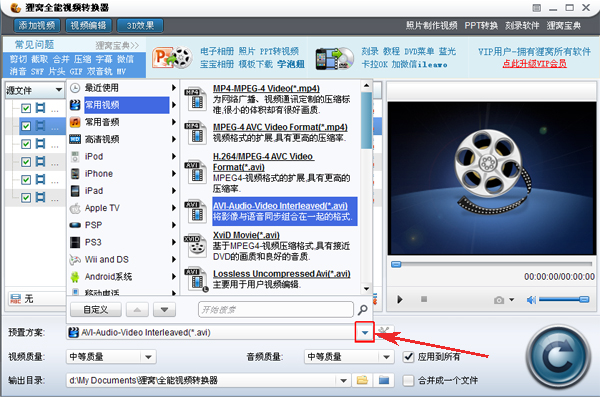This screenshot has height=397, width=600.
Task: Enable 合并成一个文件 checkbox
Action: [x=408, y=381]
